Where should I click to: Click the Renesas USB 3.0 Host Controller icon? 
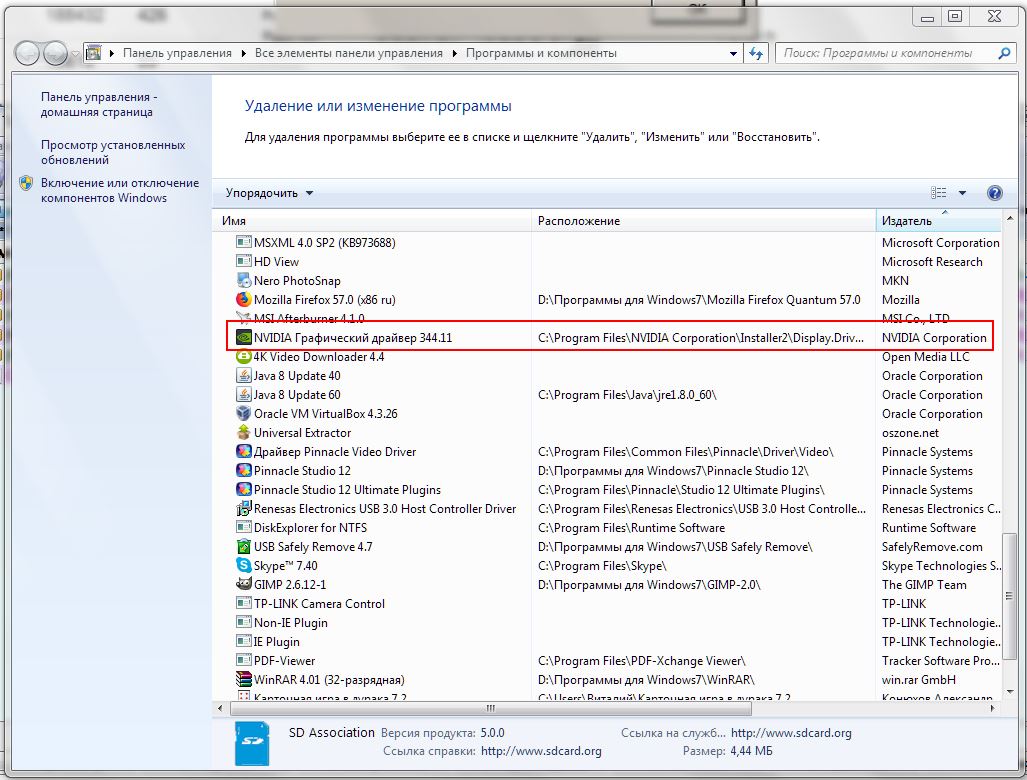click(244, 508)
